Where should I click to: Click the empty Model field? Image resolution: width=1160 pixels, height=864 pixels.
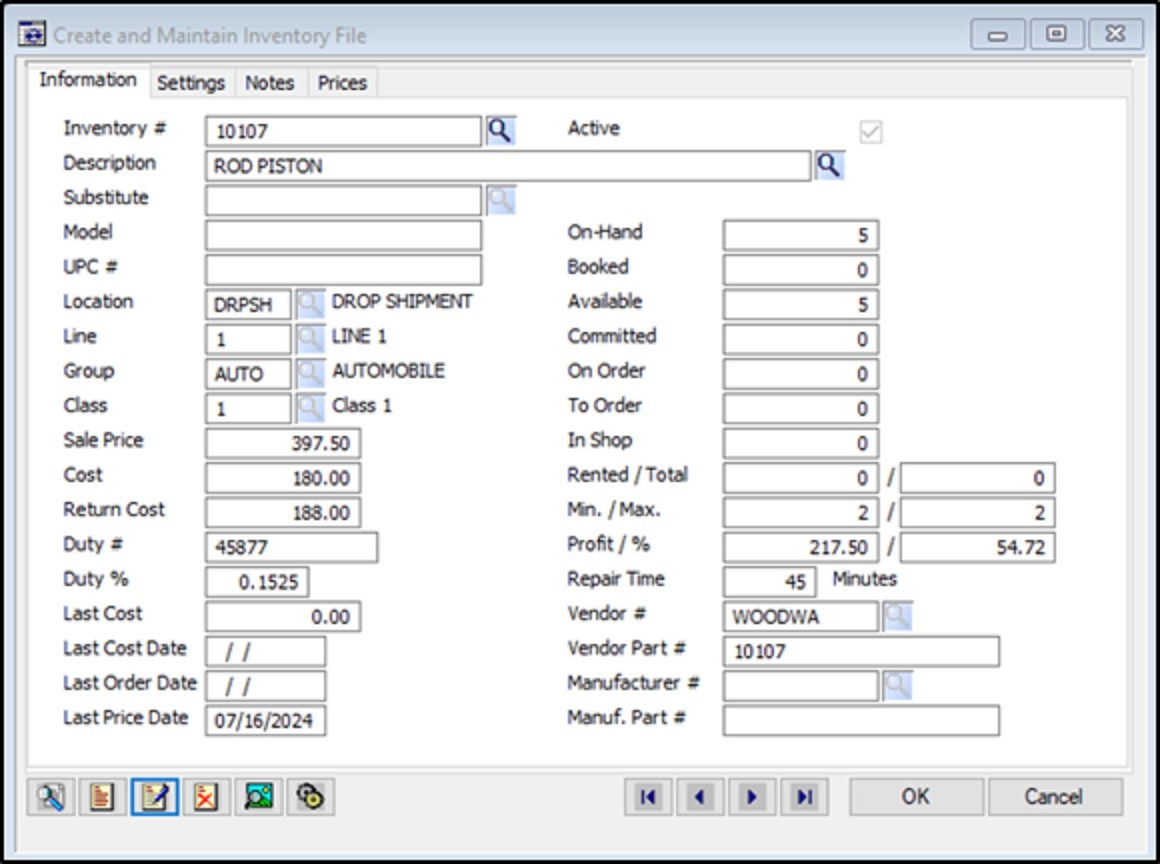tap(343, 235)
